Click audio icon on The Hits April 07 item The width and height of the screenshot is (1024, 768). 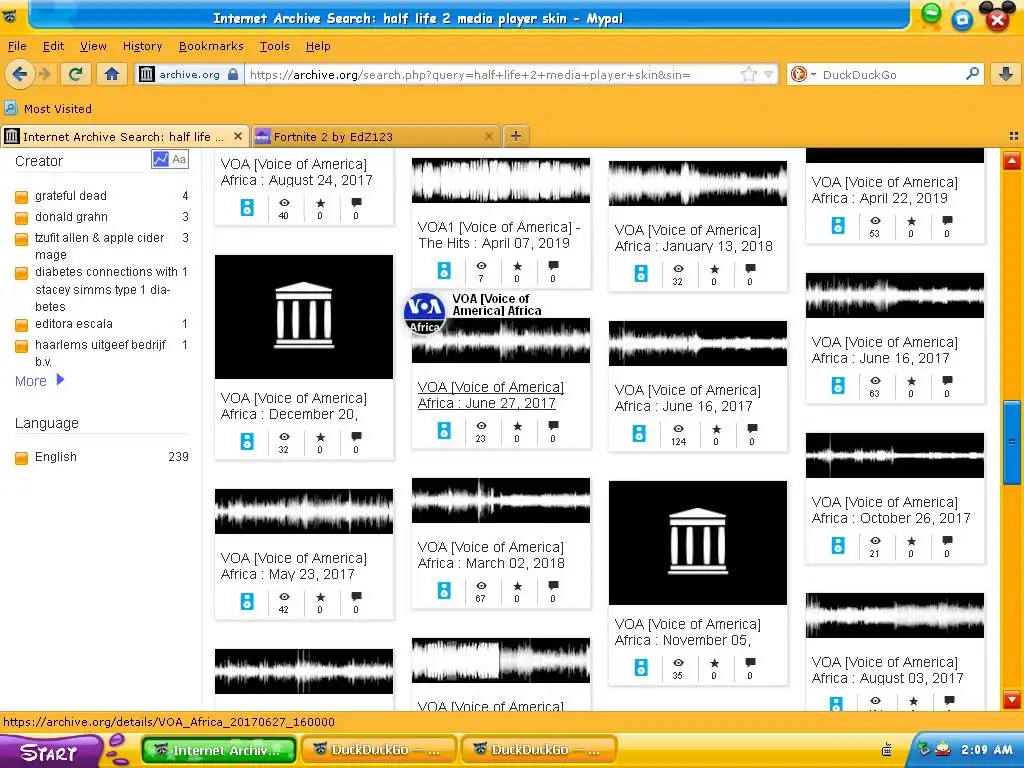click(444, 270)
